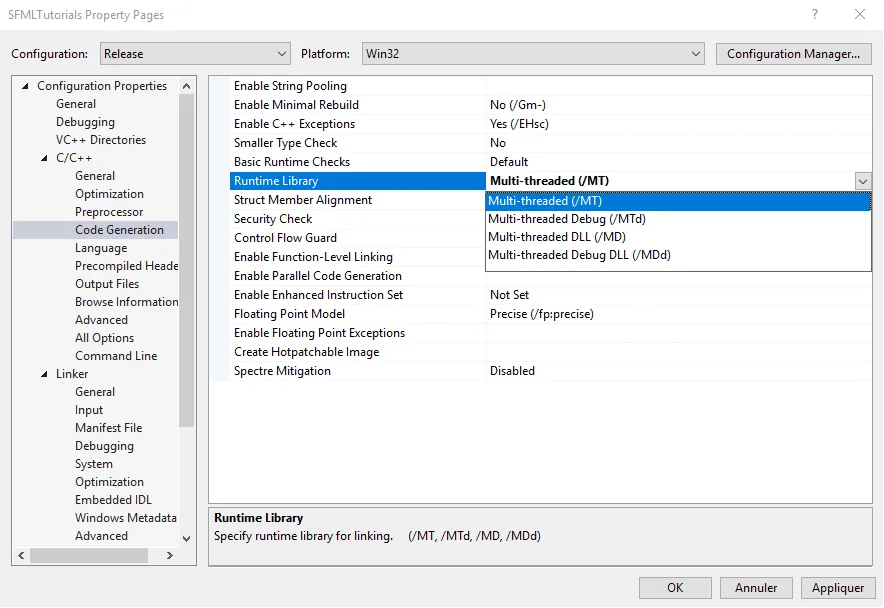Image resolution: width=884 pixels, height=608 pixels.
Task: Collapse the Linker tree node arrow
Action: tap(44, 374)
